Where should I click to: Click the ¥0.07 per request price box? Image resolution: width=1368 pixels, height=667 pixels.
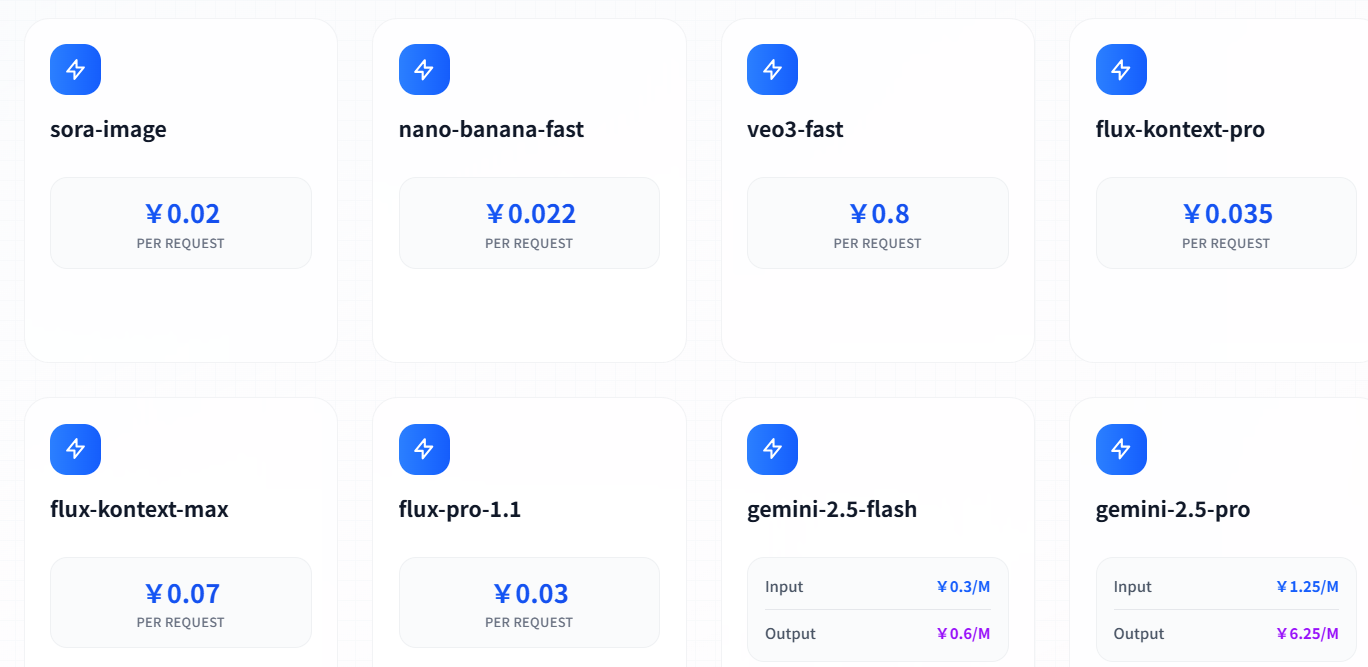coord(181,602)
